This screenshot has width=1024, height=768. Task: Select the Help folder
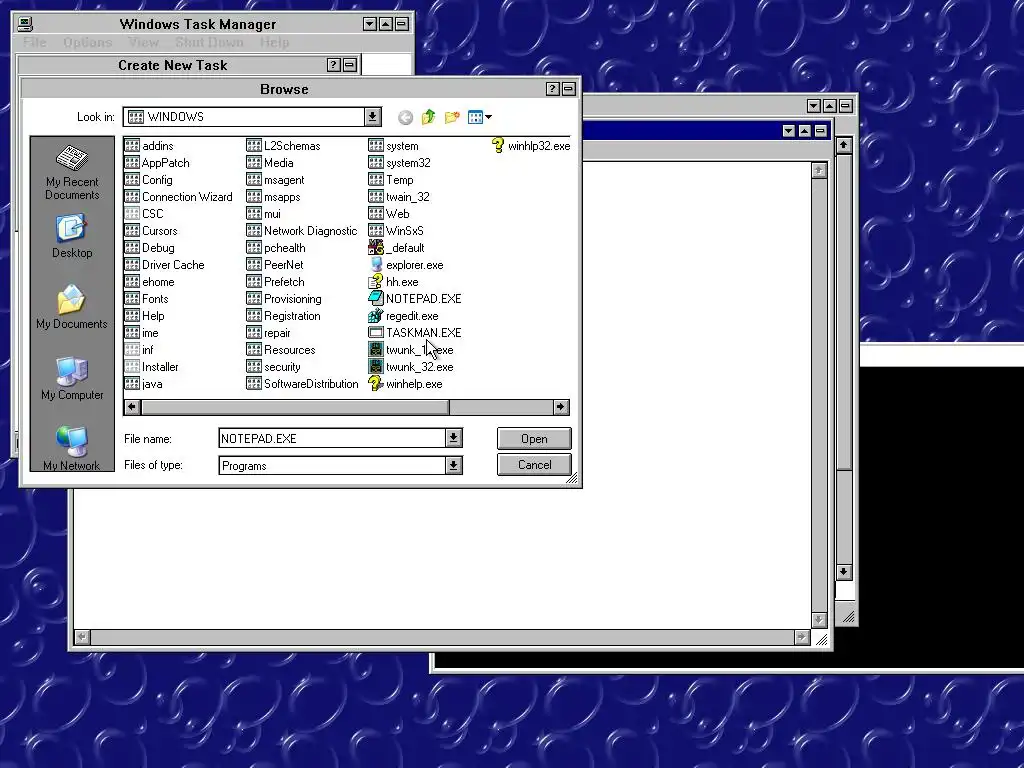click(144, 315)
